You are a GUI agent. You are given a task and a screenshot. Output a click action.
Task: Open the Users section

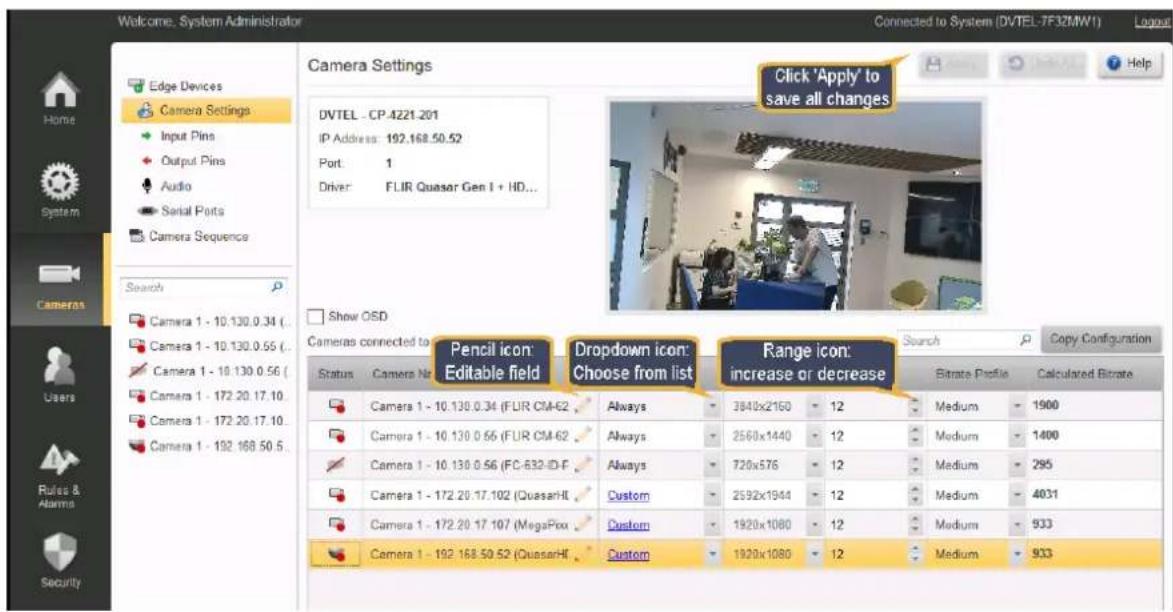click(x=59, y=375)
